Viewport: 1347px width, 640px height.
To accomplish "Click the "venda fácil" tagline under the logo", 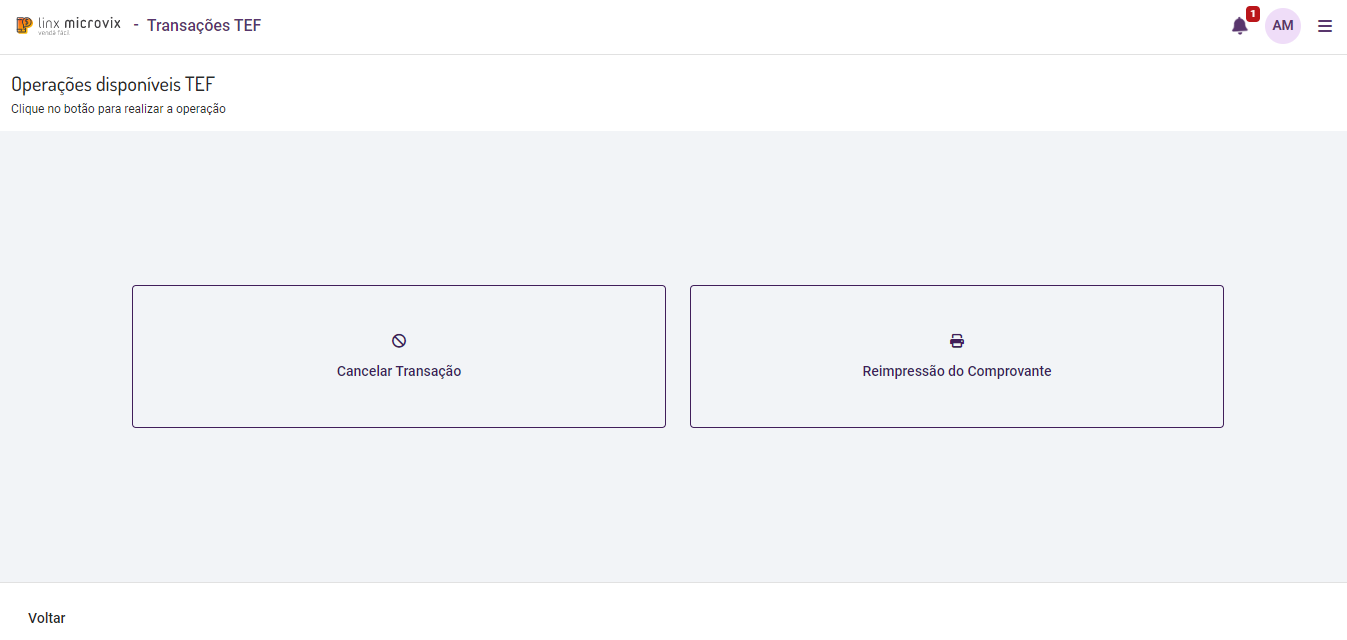I will click(x=70, y=33).
